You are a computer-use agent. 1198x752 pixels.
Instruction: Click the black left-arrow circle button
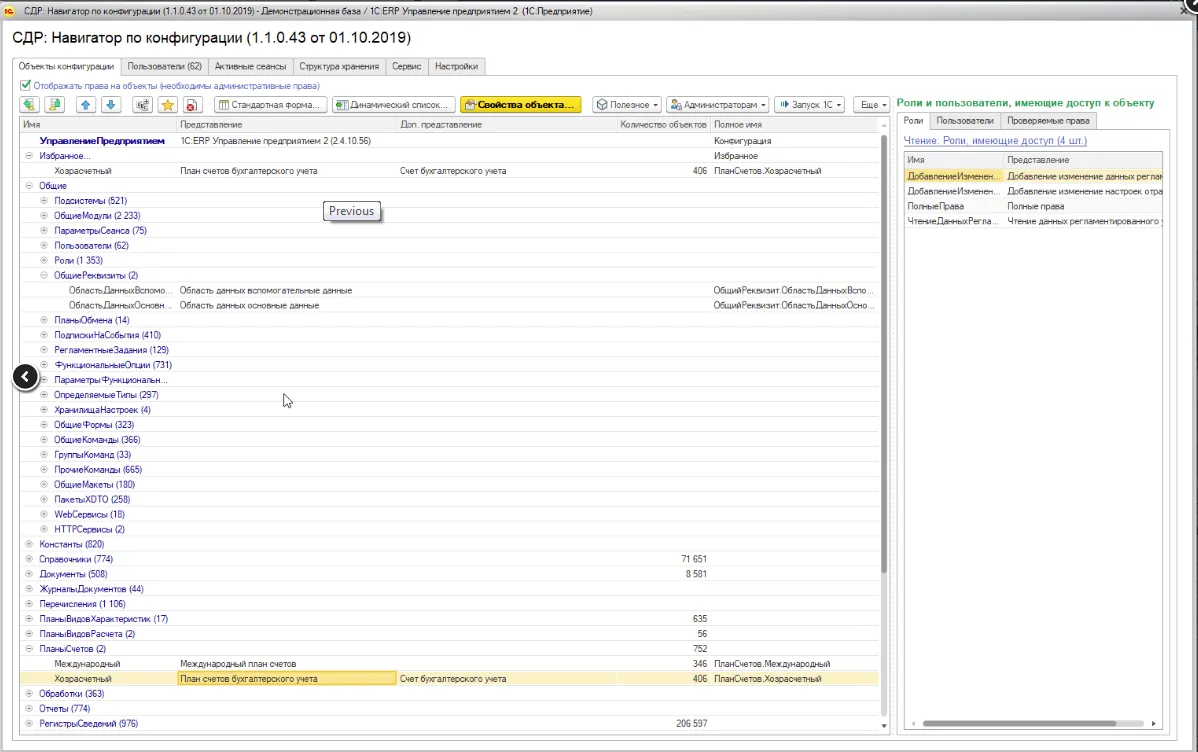click(x=25, y=377)
